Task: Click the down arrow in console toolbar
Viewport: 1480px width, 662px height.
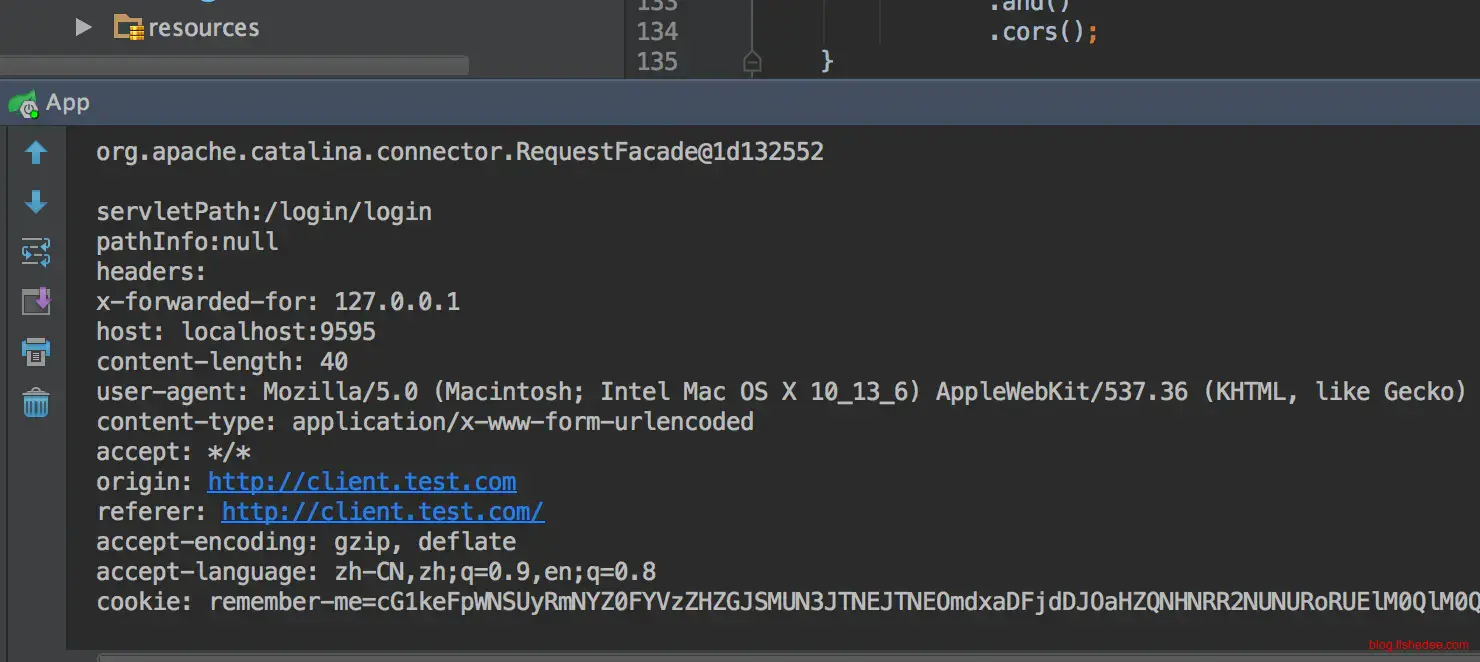Action: [36, 203]
